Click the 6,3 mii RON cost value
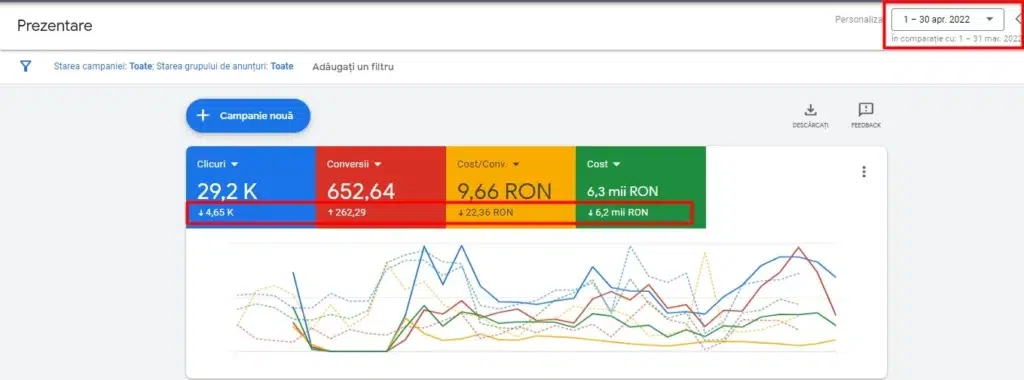Screen dimensions: 1024x380 pos(622,191)
